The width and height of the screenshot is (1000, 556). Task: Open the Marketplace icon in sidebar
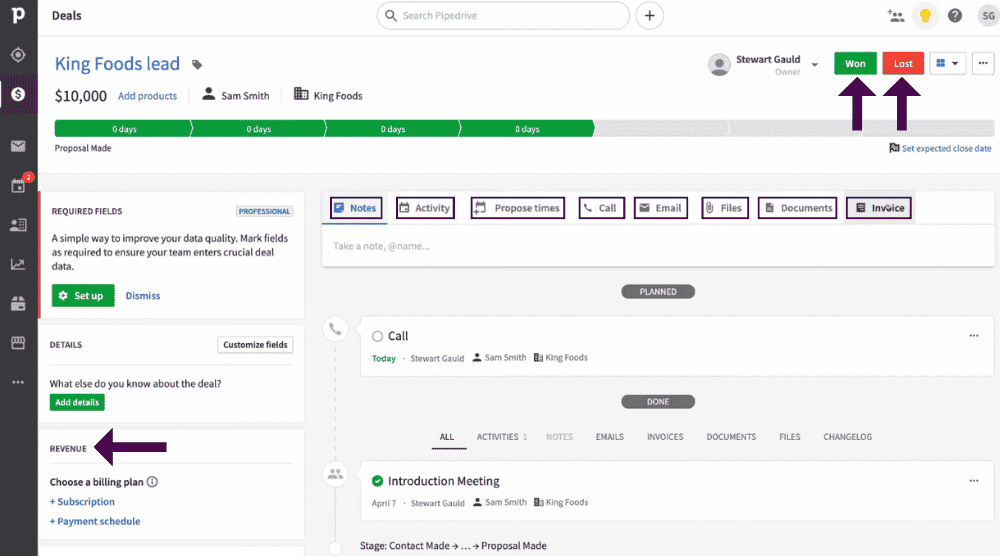[x=18, y=343]
